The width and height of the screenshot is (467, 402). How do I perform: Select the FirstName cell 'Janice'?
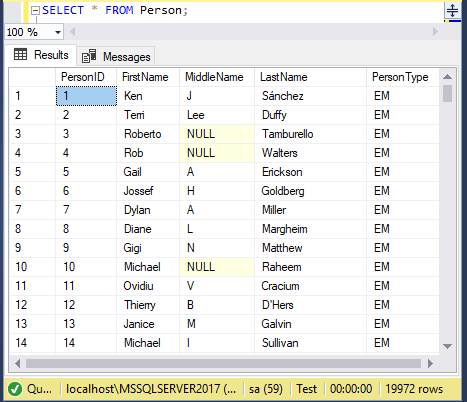[148, 324]
